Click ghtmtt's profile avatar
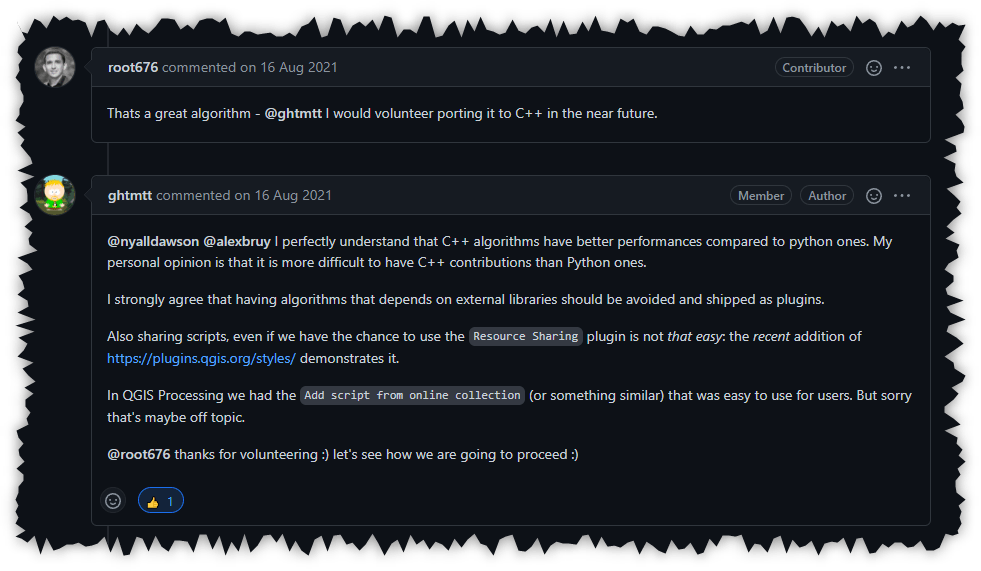Image resolution: width=981 pixels, height=571 pixels. point(55,195)
